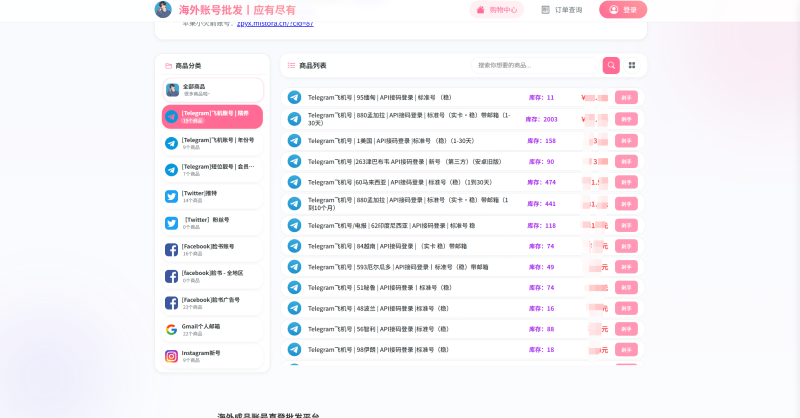Open 订单查询 in the header
800x418 pixels.
pos(561,10)
